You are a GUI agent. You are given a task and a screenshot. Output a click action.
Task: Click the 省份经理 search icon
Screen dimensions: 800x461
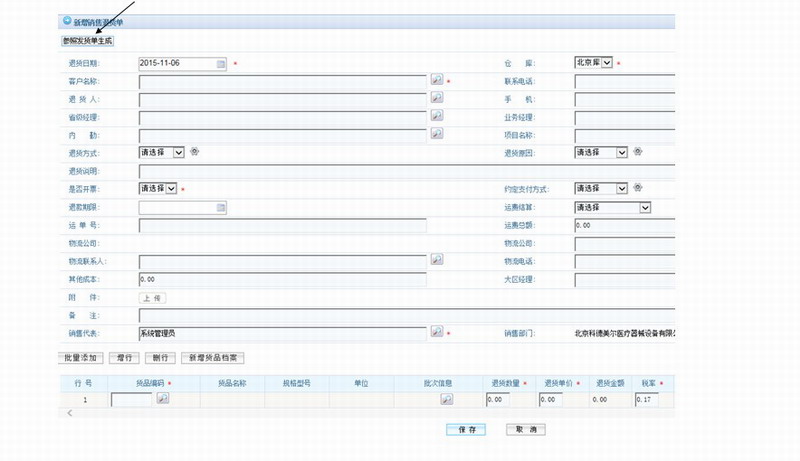[436, 116]
